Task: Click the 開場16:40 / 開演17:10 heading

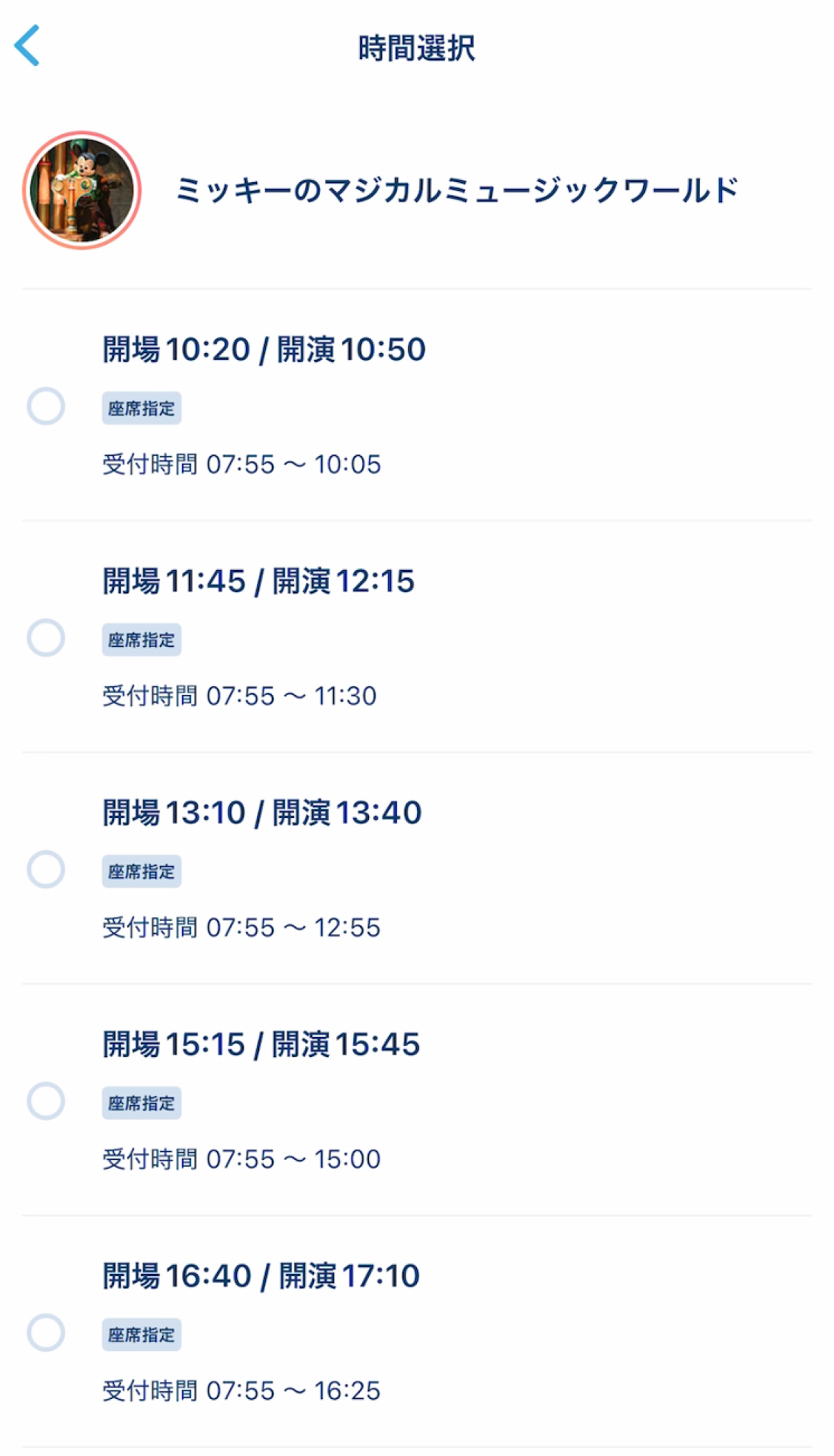Action: [261, 1276]
